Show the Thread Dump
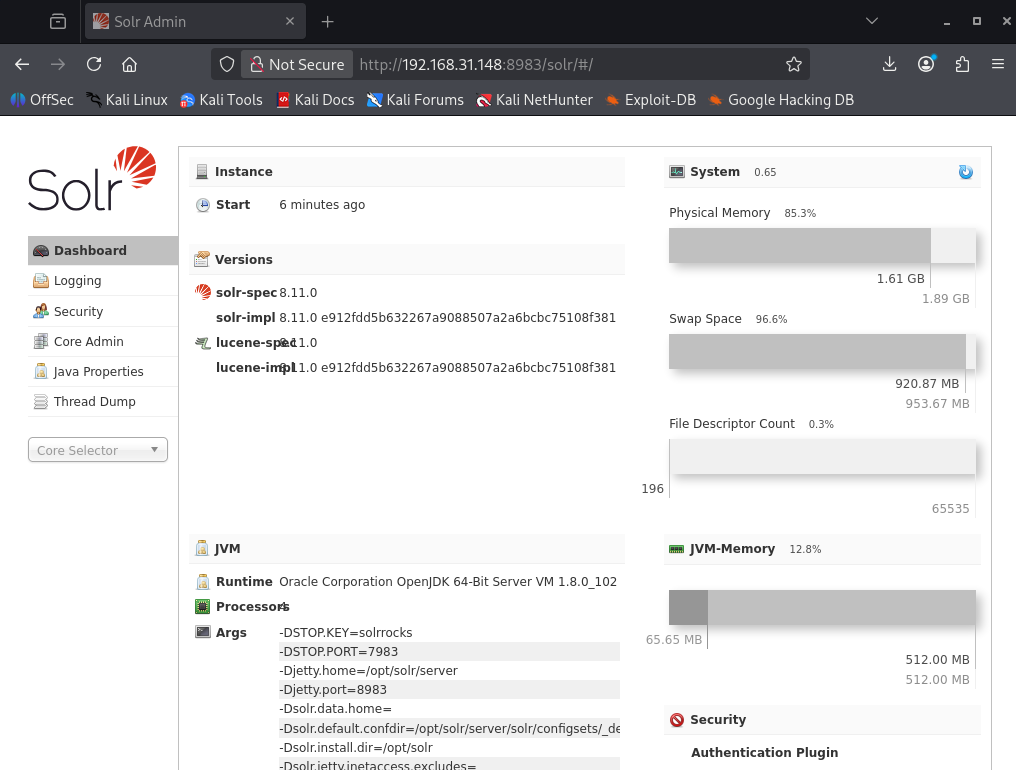Viewport: 1016px width, 770px height. pyautogui.click(x=94, y=401)
